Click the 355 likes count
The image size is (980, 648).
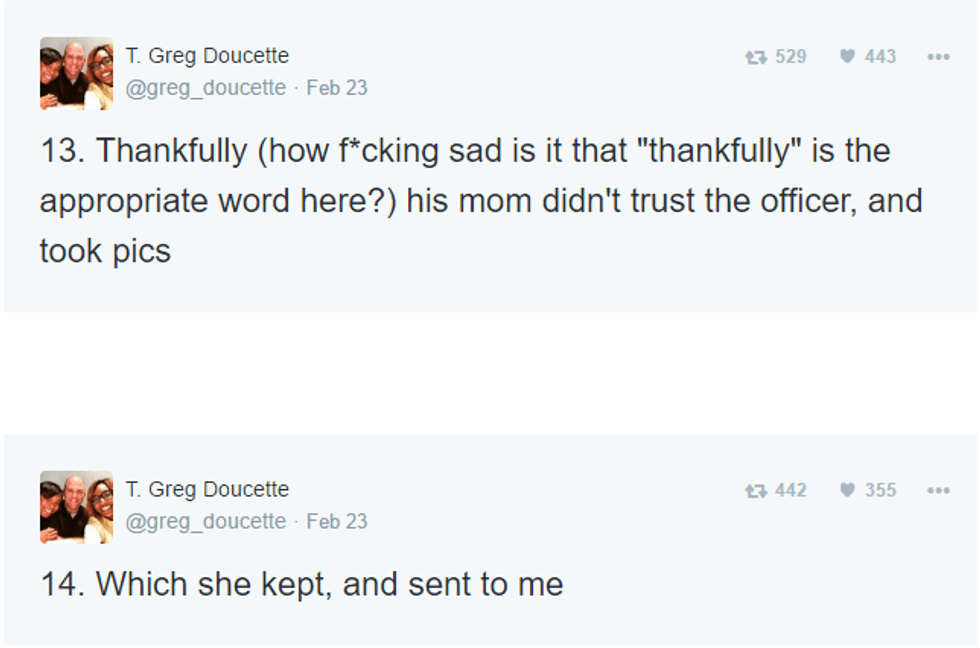coord(880,491)
